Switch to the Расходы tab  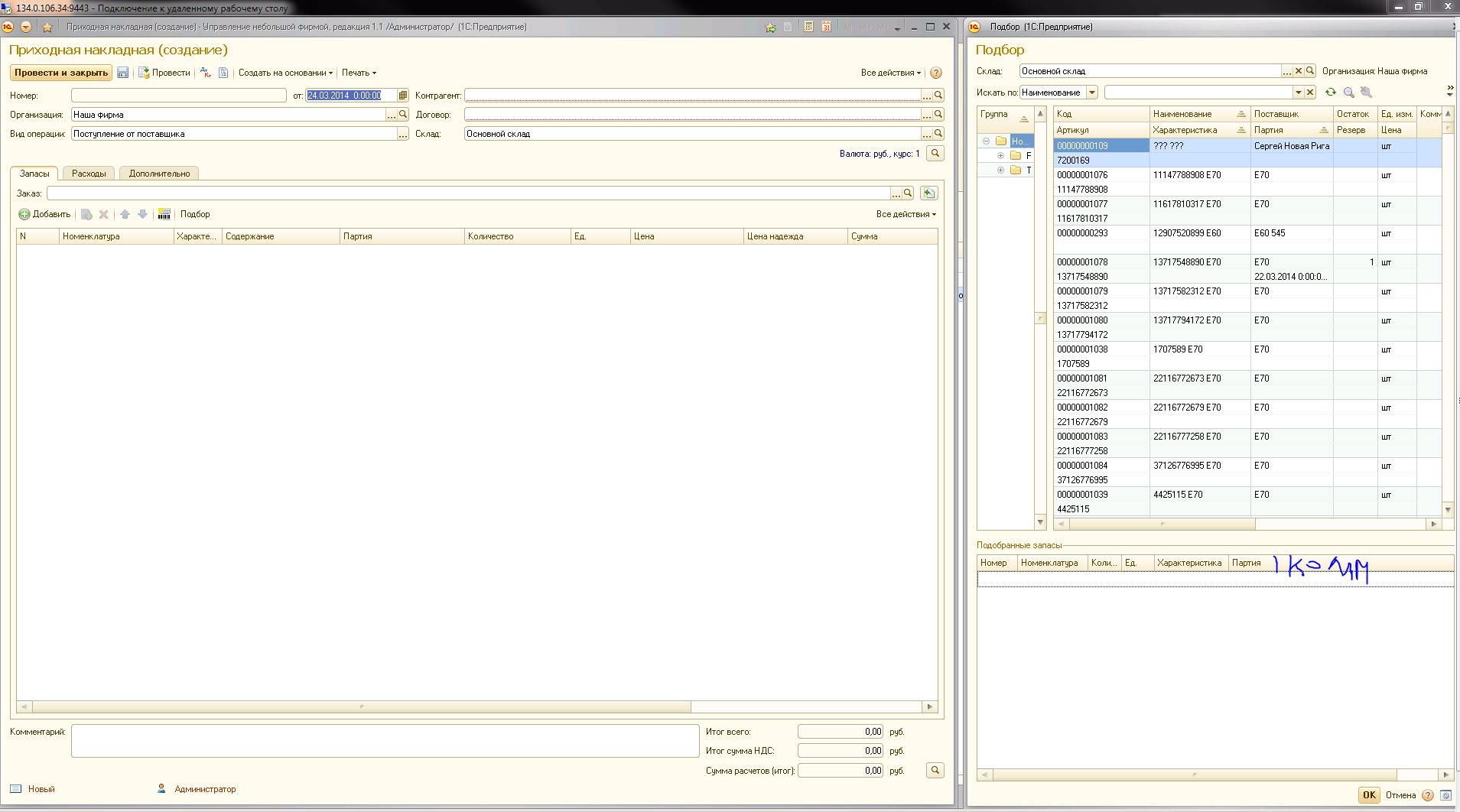pyautogui.click(x=89, y=174)
